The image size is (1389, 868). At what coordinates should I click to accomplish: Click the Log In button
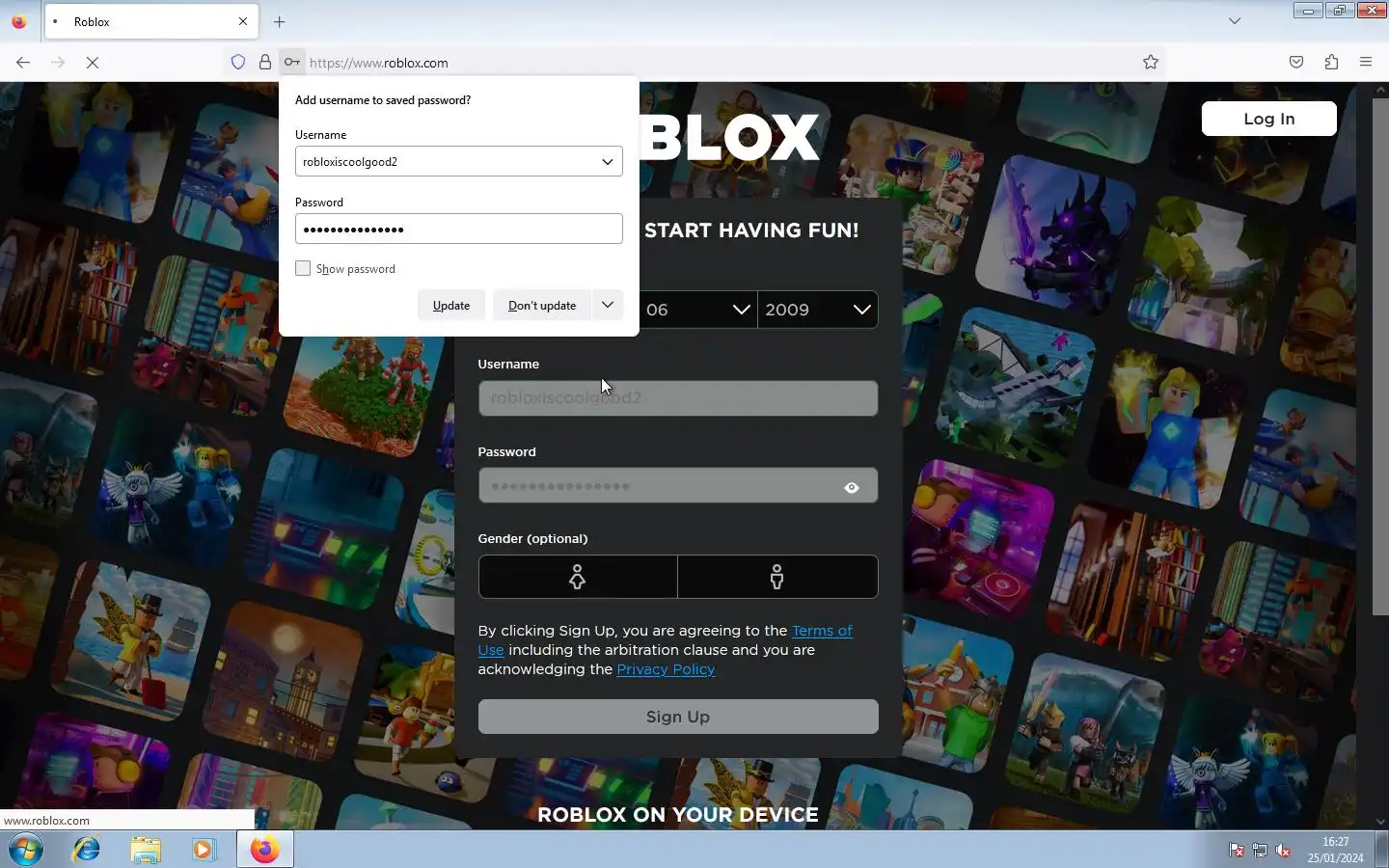1269,119
